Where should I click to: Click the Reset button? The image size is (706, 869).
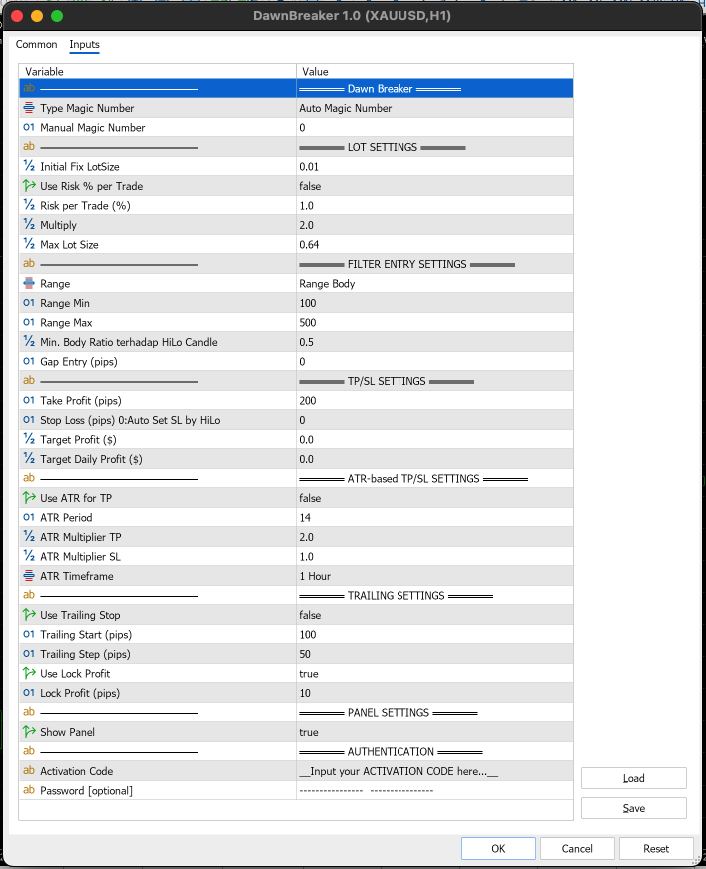click(656, 848)
